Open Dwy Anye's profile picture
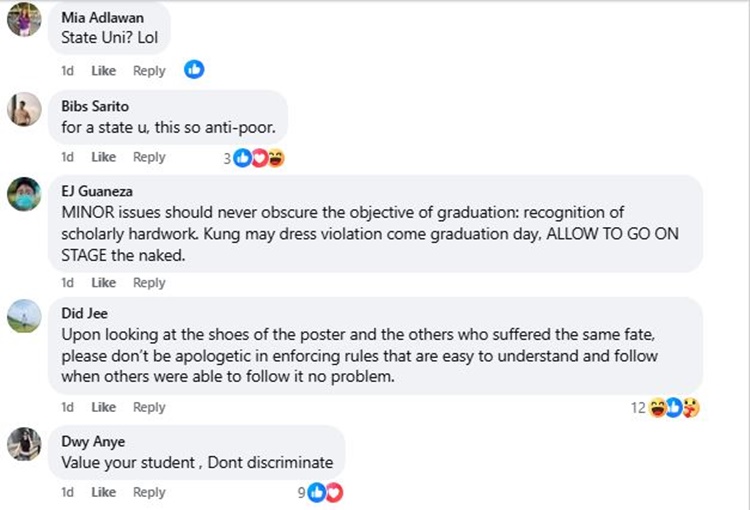Image resolution: width=750 pixels, height=510 pixels. click(x=24, y=443)
